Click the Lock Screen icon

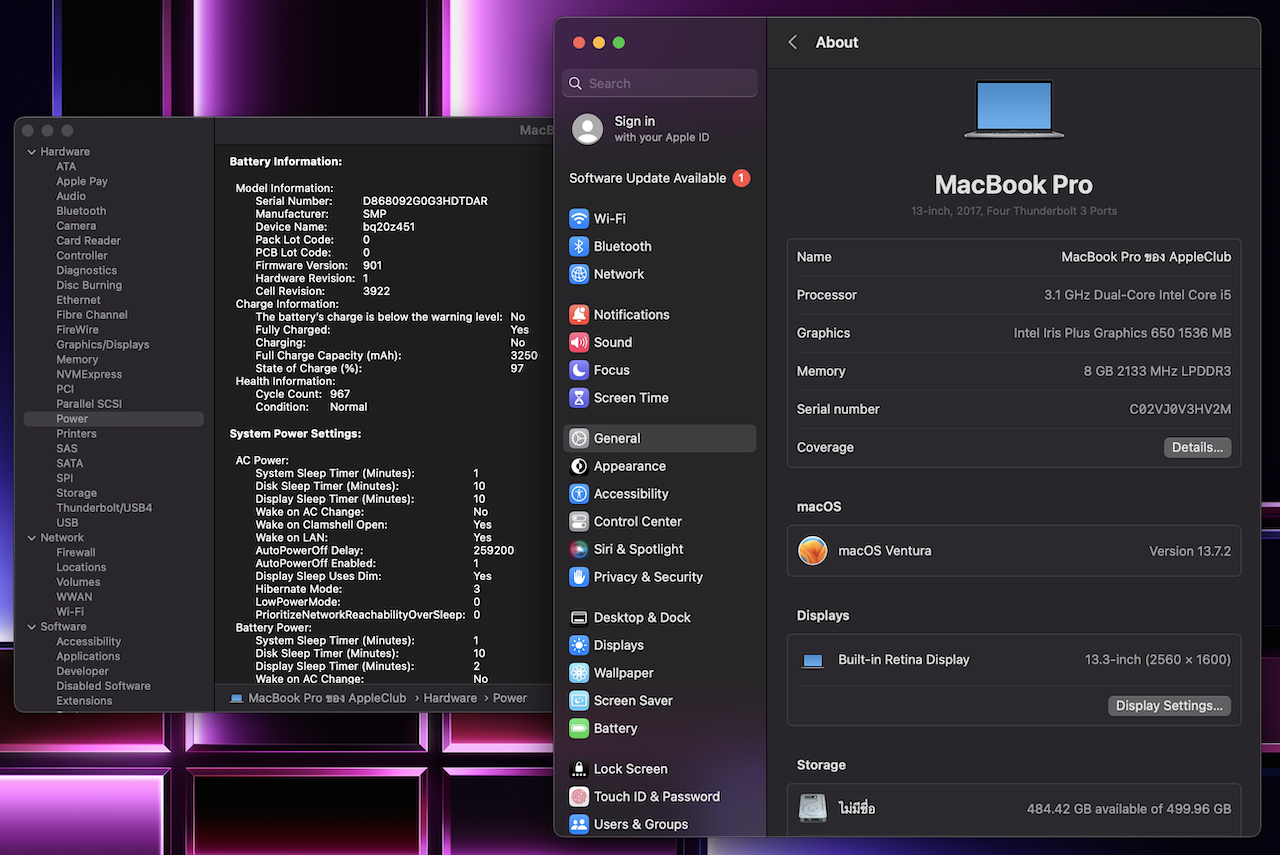tap(579, 769)
